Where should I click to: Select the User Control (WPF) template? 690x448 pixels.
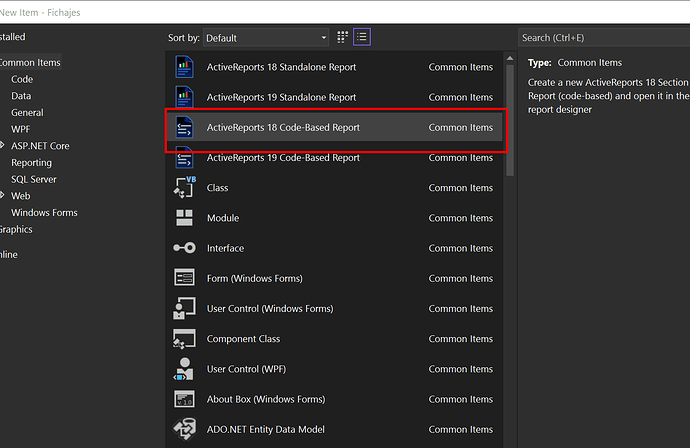coord(334,369)
